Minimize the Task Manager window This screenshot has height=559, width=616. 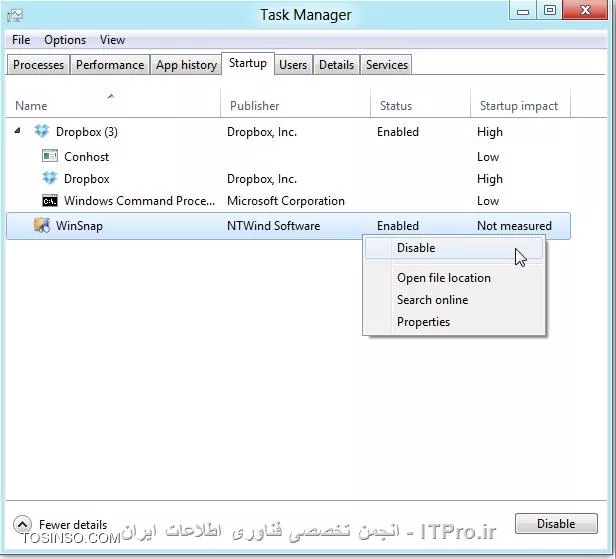(x=523, y=10)
